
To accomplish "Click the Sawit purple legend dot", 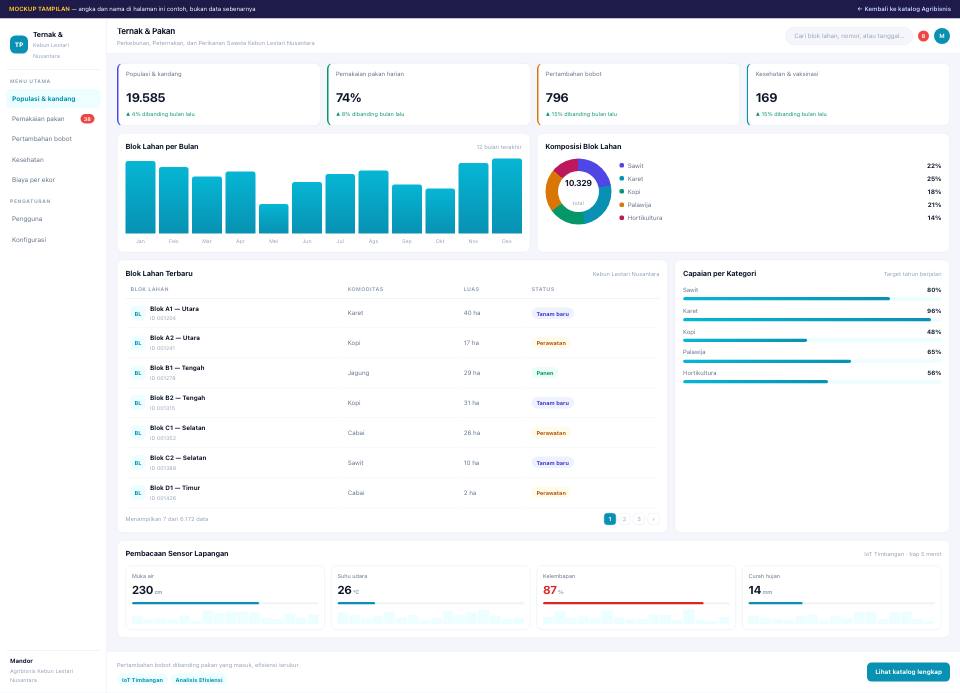I will [621, 165].
